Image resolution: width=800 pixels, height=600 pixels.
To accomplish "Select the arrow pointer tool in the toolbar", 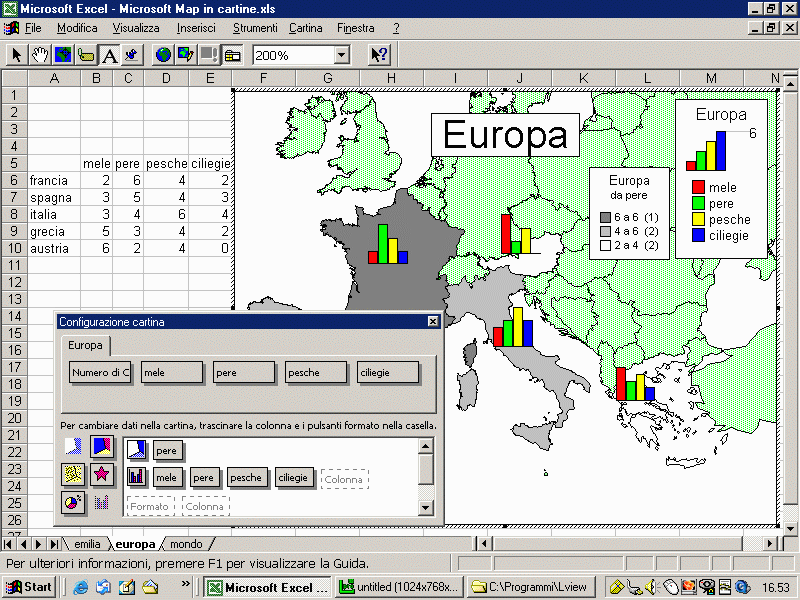I will pyautogui.click(x=17, y=54).
